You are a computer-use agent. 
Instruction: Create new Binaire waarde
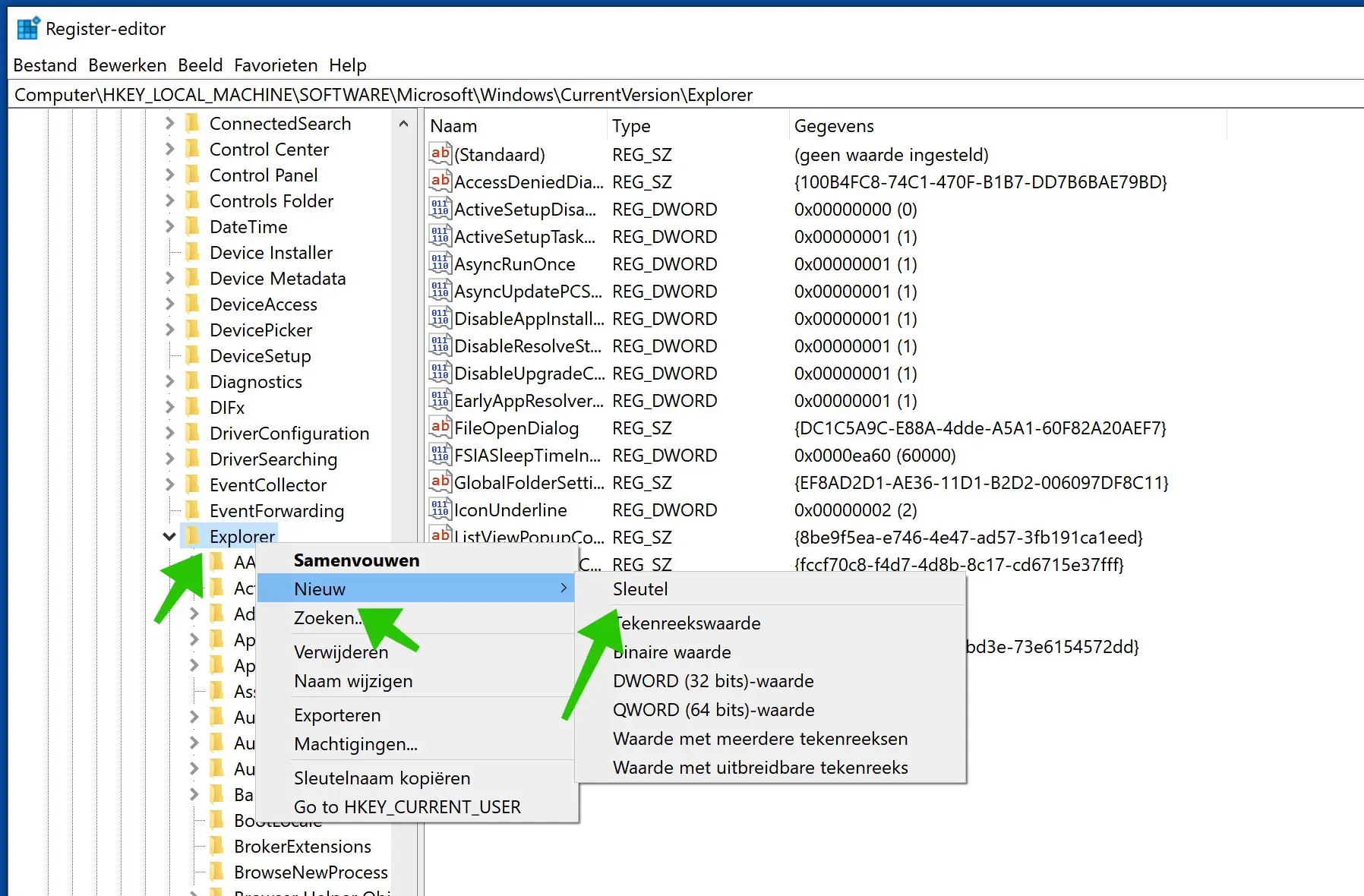(x=771, y=651)
